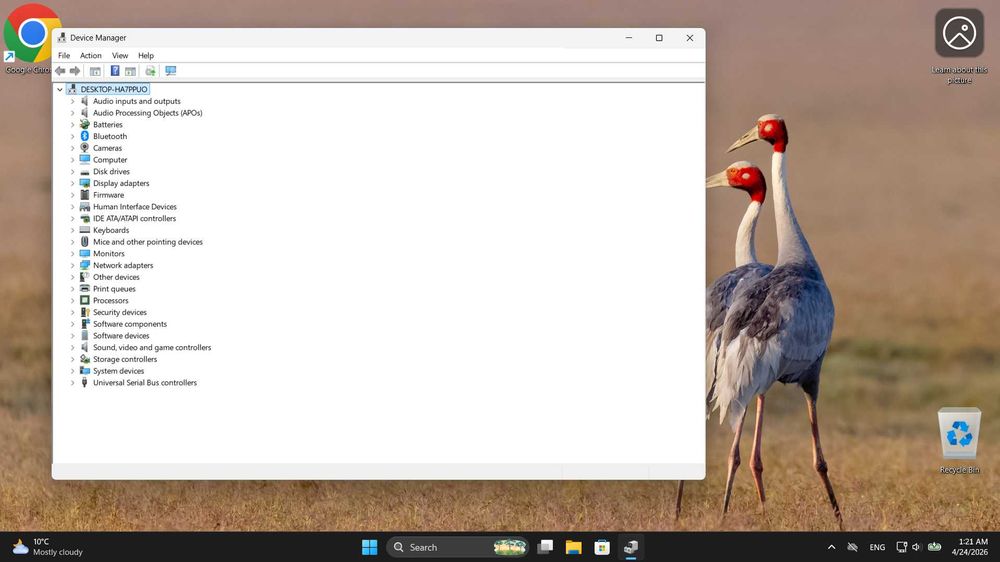The width and height of the screenshot is (1000, 562).
Task: Expand Software components
Action: coord(72,324)
